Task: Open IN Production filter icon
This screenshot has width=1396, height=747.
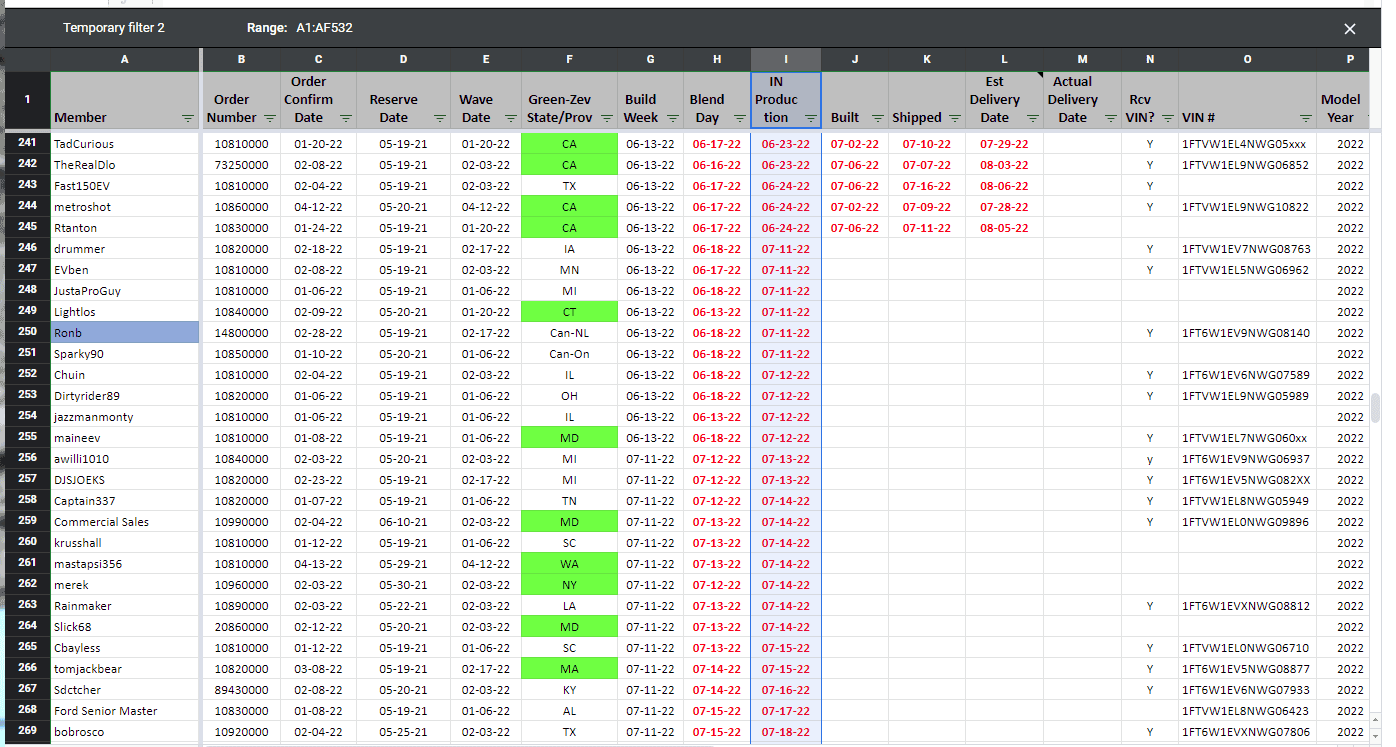Action: pyautogui.click(x=809, y=118)
